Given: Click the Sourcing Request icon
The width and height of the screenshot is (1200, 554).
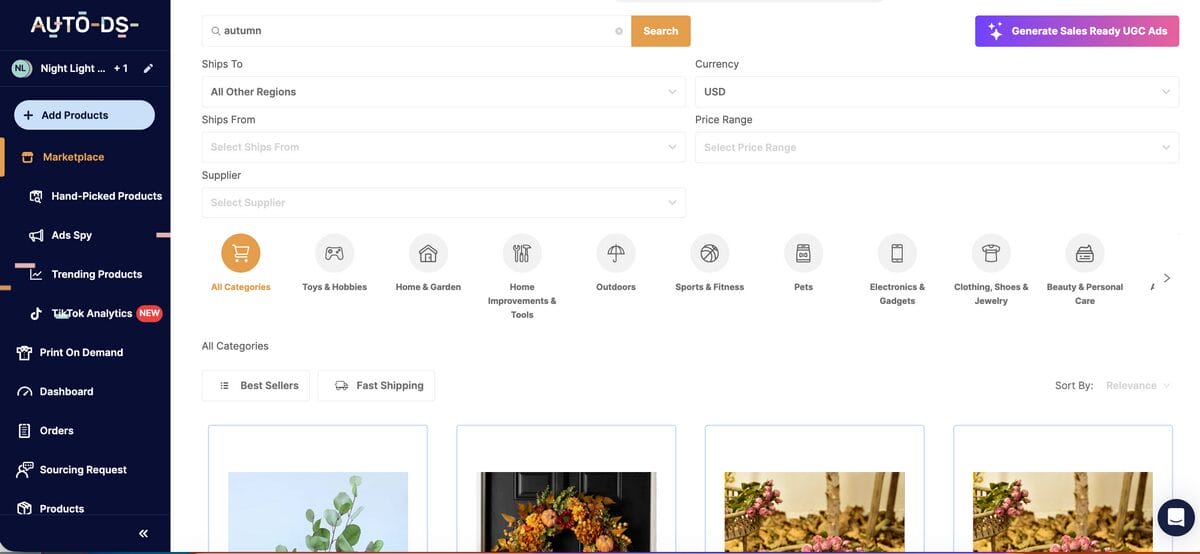Looking at the screenshot, I should (x=25, y=470).
